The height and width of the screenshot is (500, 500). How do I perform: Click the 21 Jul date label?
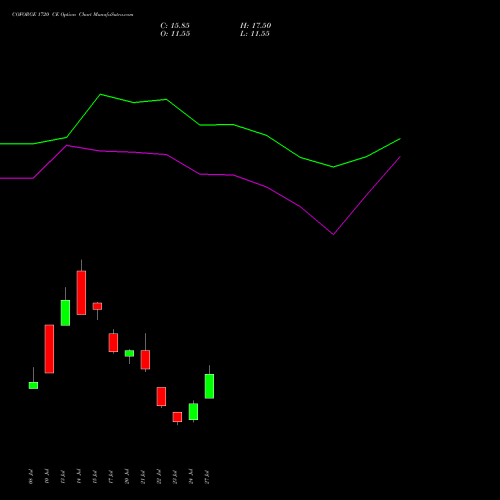point(143,477)
